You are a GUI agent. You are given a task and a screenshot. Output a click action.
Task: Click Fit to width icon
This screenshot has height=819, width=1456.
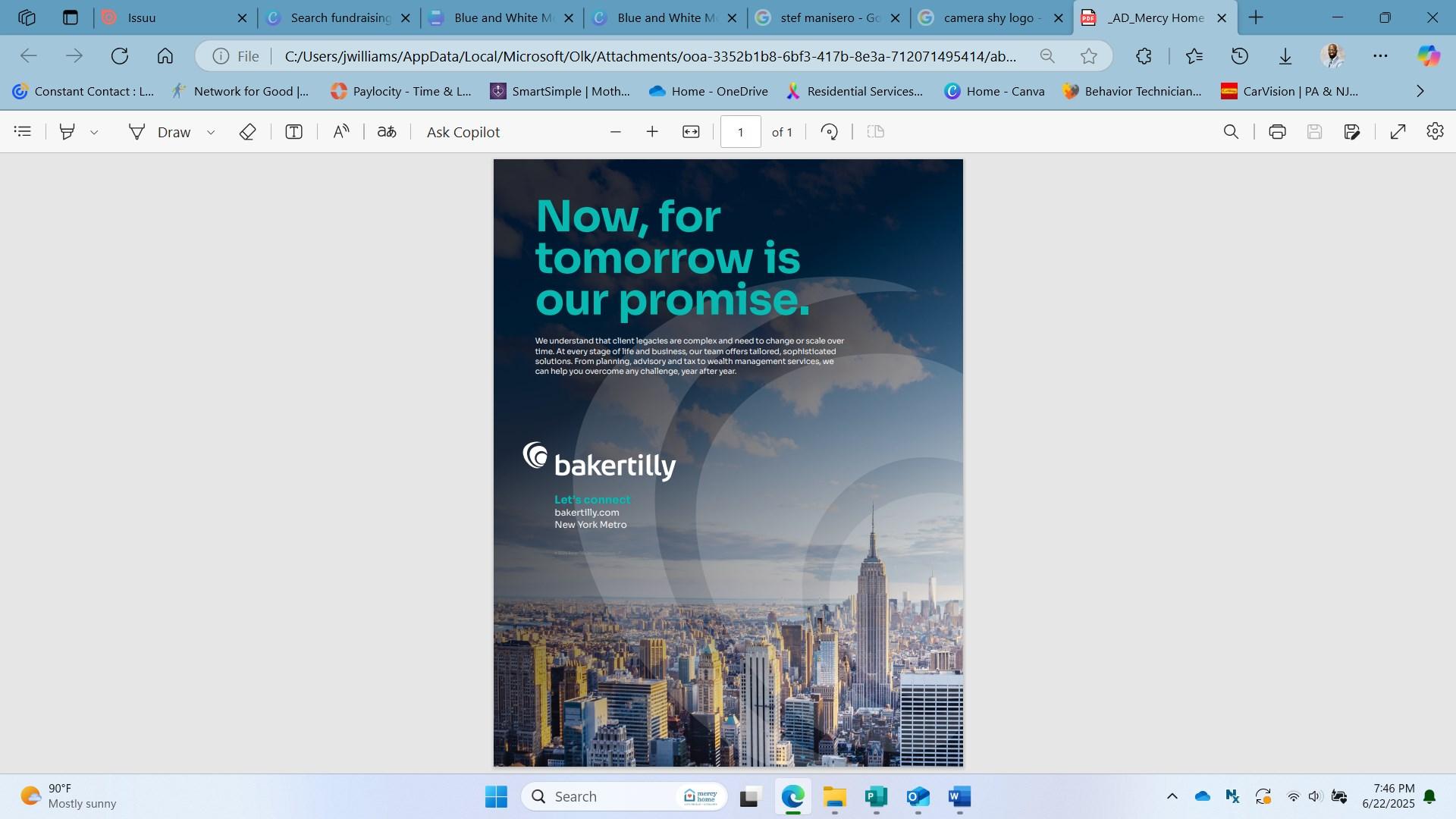coord(691,132)
